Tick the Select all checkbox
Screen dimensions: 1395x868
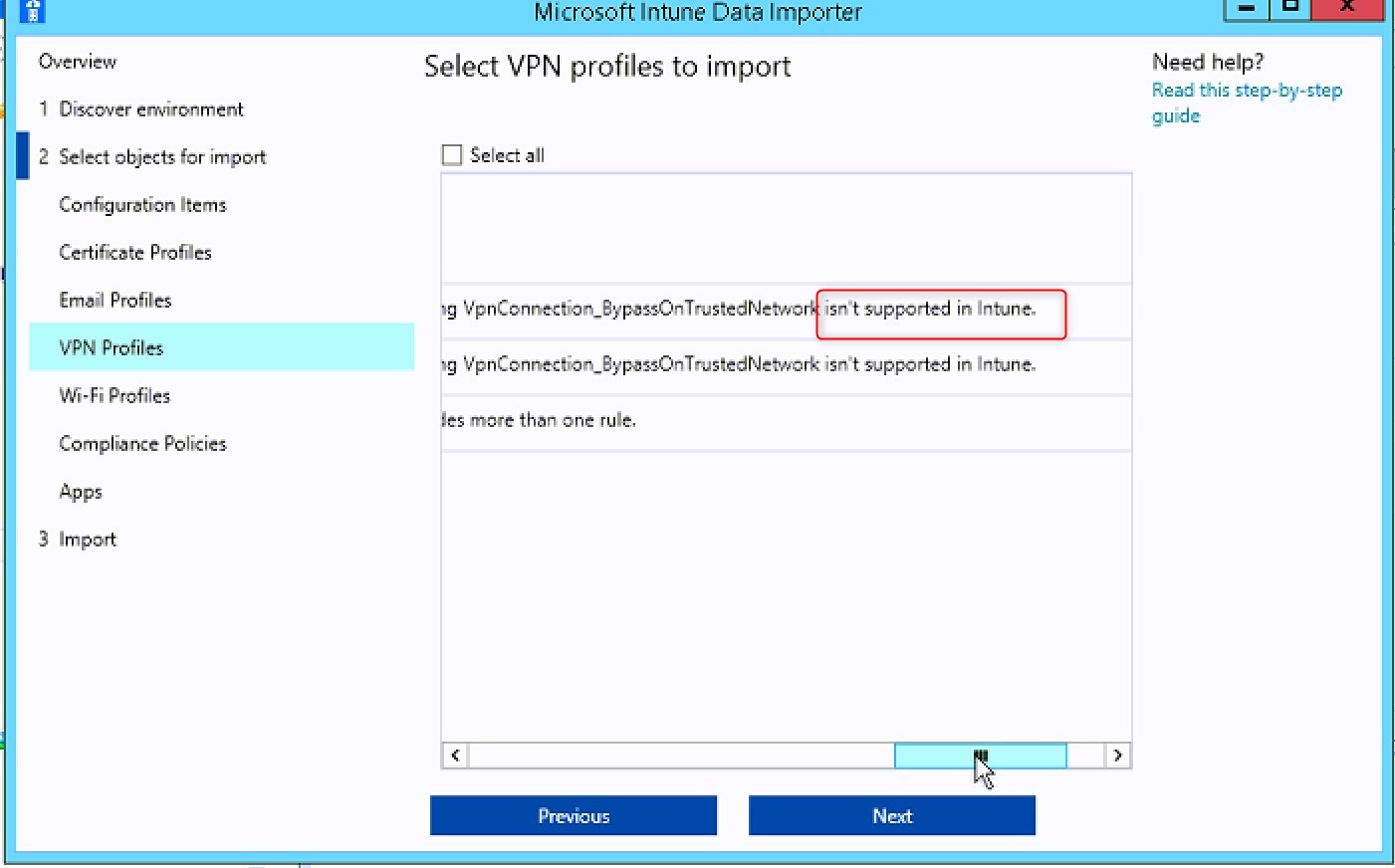[x=452, y=155]
